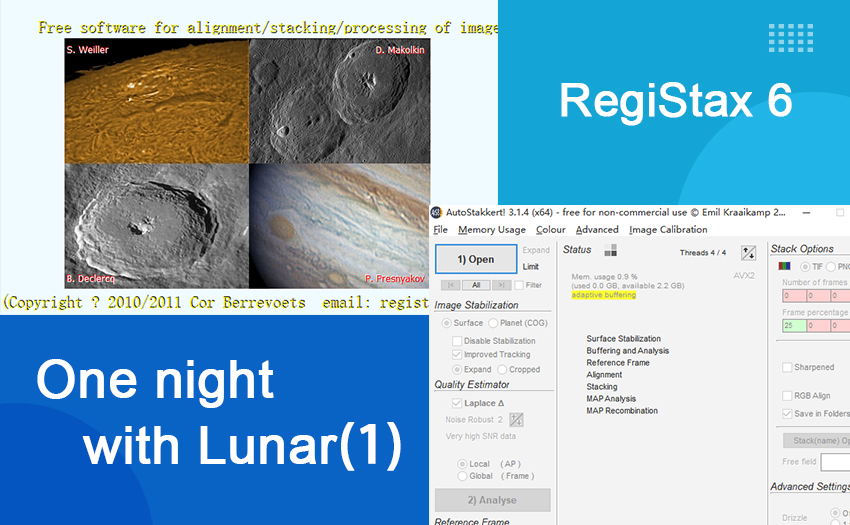Screen dimensions: 850x525
Task: Click the RGB color bars icon in Stack Options
Action: pyautogui.click(x=784, y=266)
